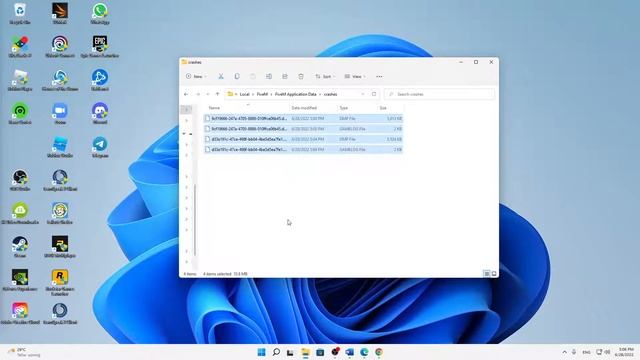The width and height of the screenshot is (640, 360).
Task: Open the New item dropdown in File Explorer
Action: tap(196, 76)
